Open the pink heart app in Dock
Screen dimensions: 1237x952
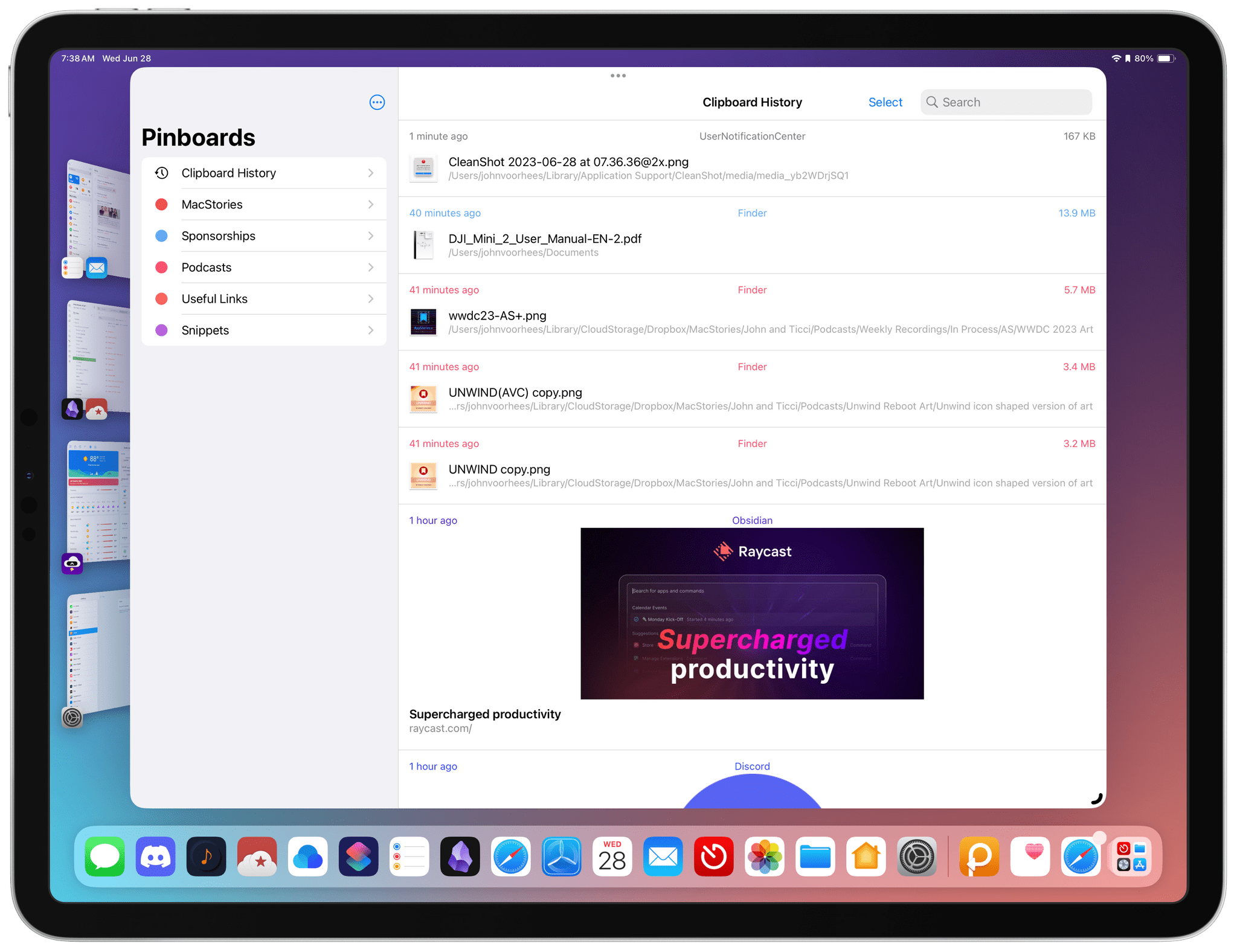point(1030,857)
